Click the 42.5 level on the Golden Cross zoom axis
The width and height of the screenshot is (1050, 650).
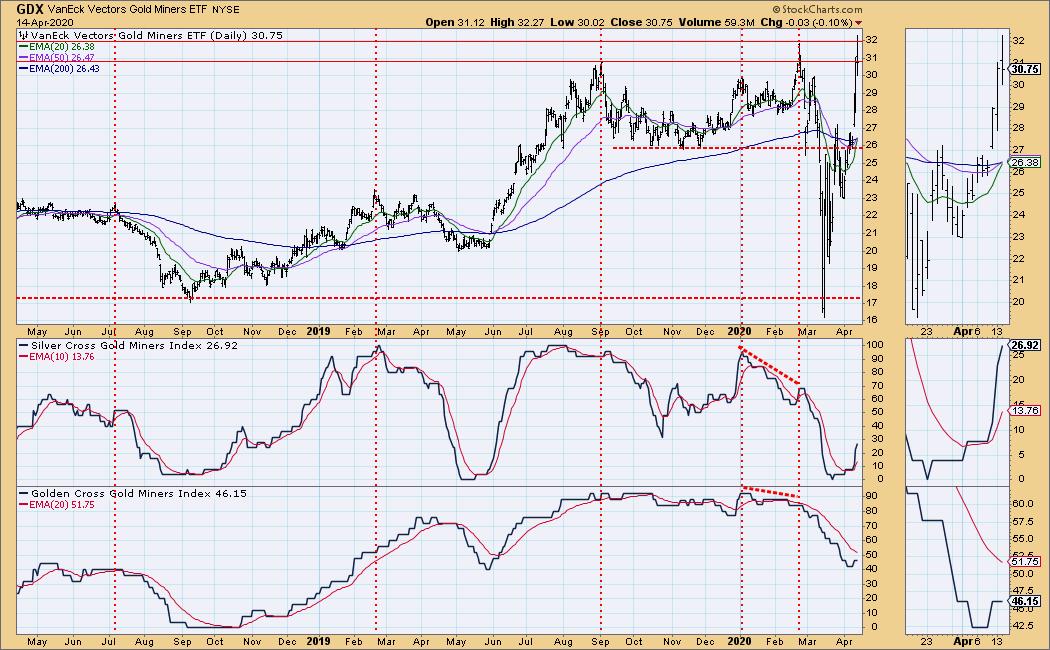click(1025, 626)
